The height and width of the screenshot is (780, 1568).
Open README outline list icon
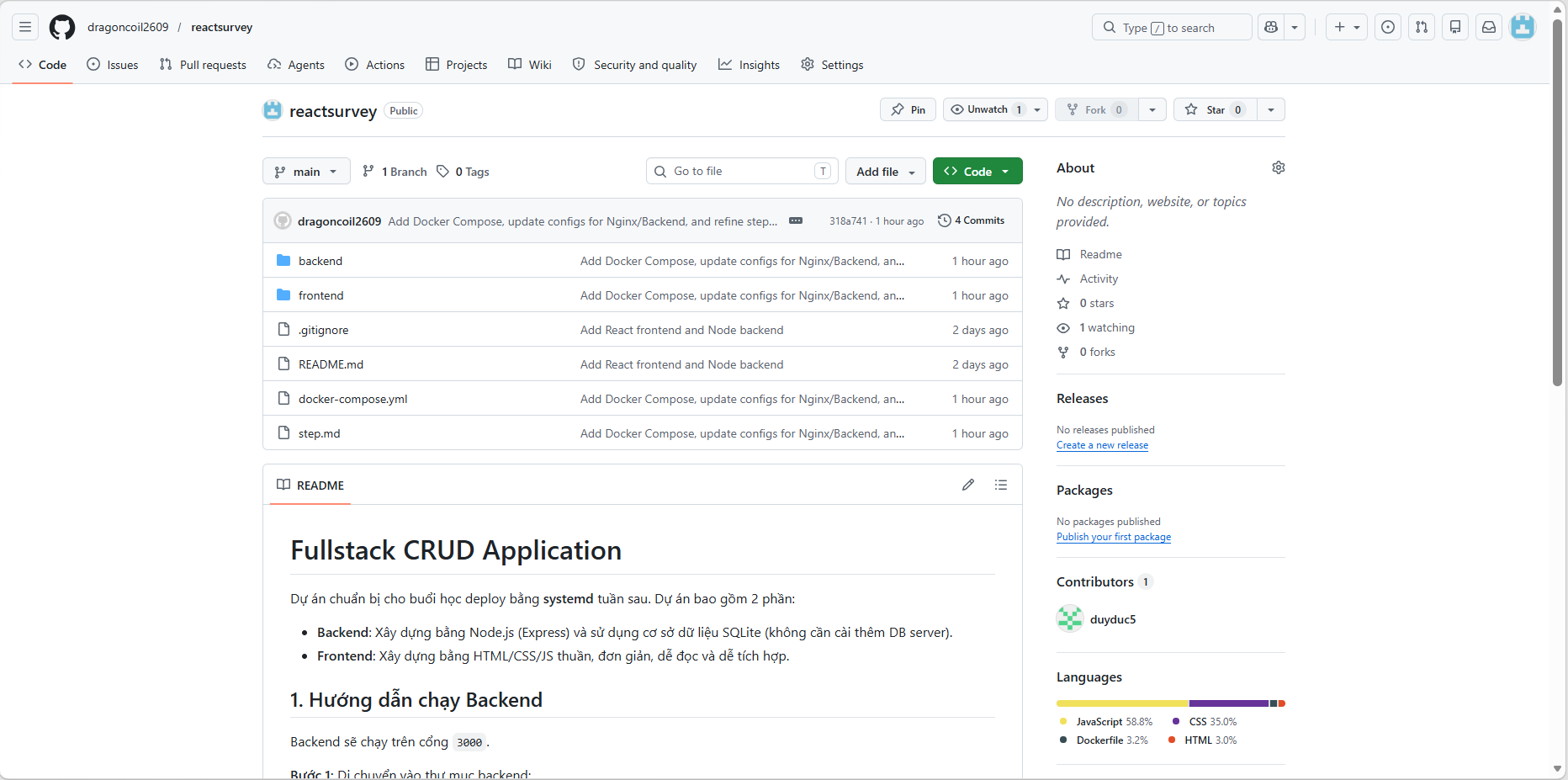pyautogui.click(x=1001, y=485)
